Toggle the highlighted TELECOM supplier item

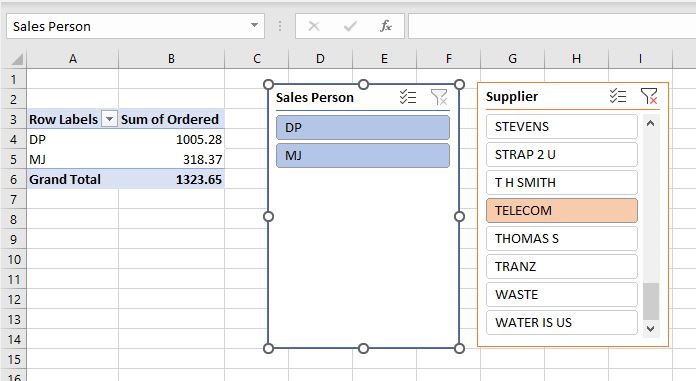pyautogui.click(x=562, y=210)
